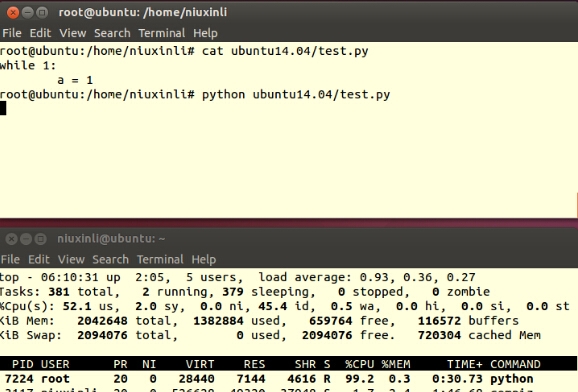Image resolution: width=578 pixels, height=392 pixels.
Task: Maximize the root@ubuntu terminal window
Action: point(42,13)
